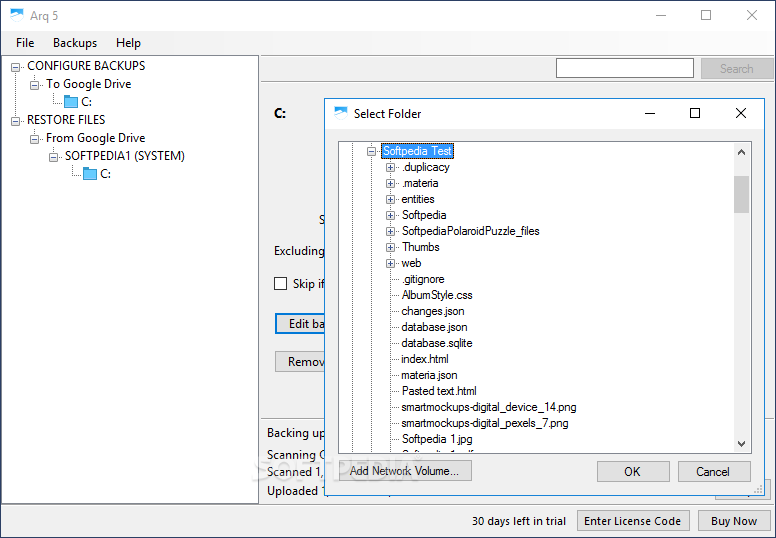Collapse the RESTORE FILES tree node

(x=15, y=121)
